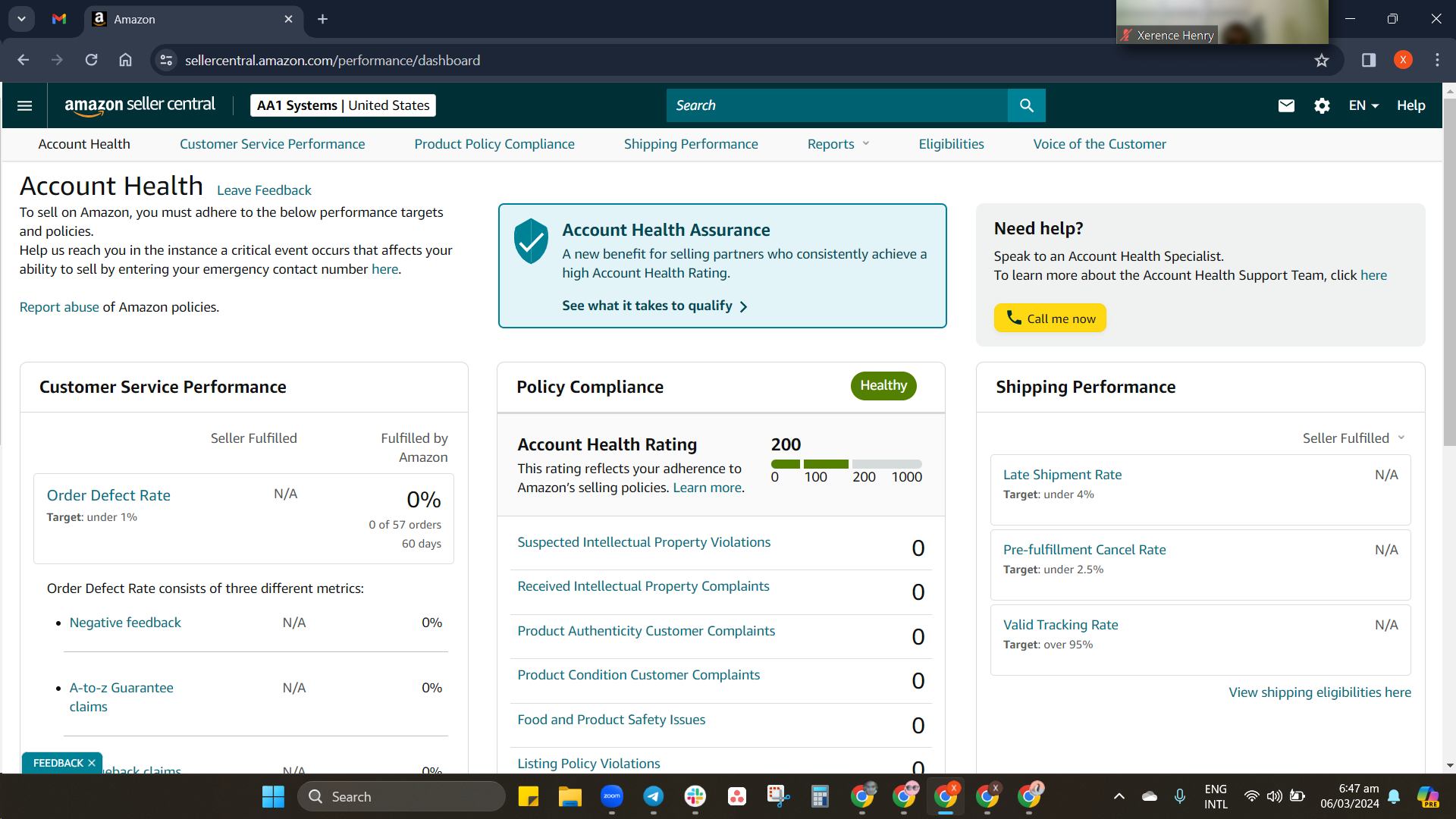Click the Late Shipment Rate link
This screenshot has width=1456, height=819.
tap(1062, 475)
